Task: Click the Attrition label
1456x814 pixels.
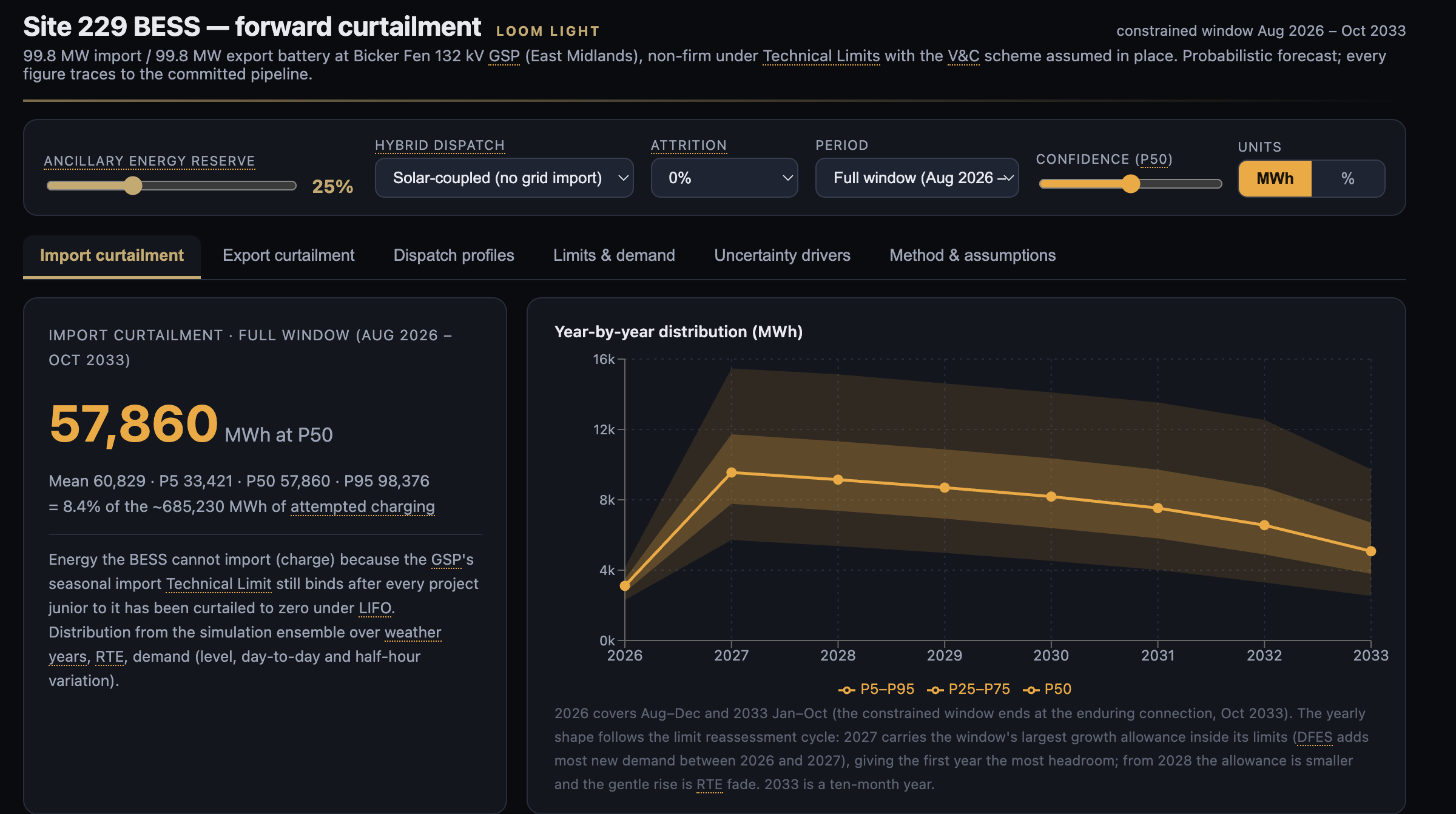Action: click(689, 146)
